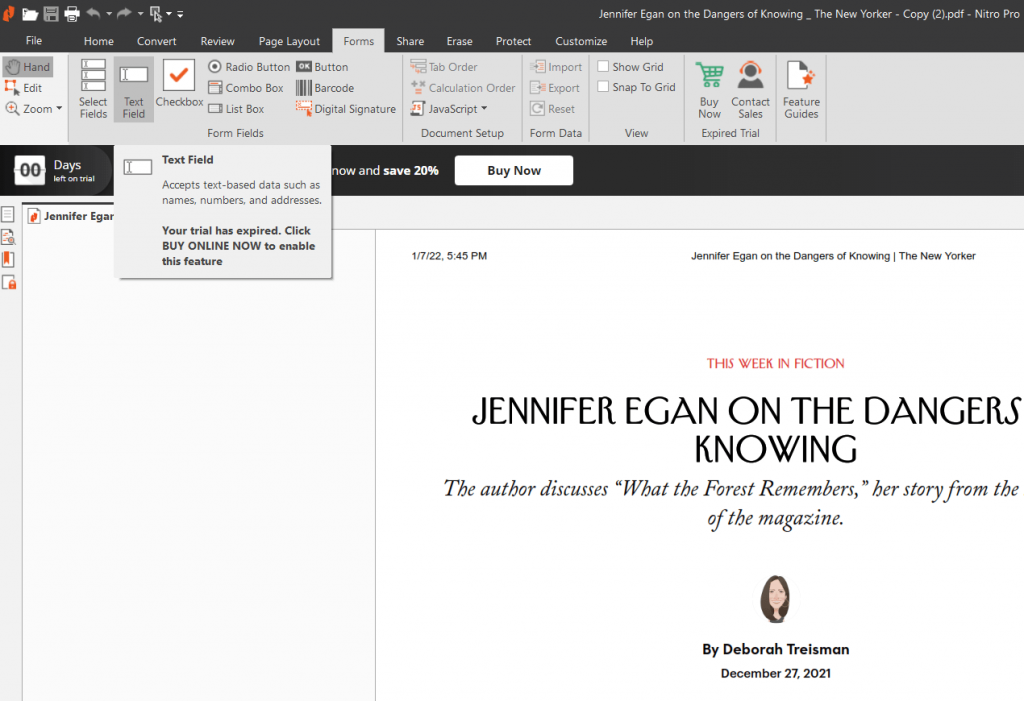Image resolution: width=1024 pixels, height=701 pixels.
Task: Select the Edit tool
Action: (24, 88)
